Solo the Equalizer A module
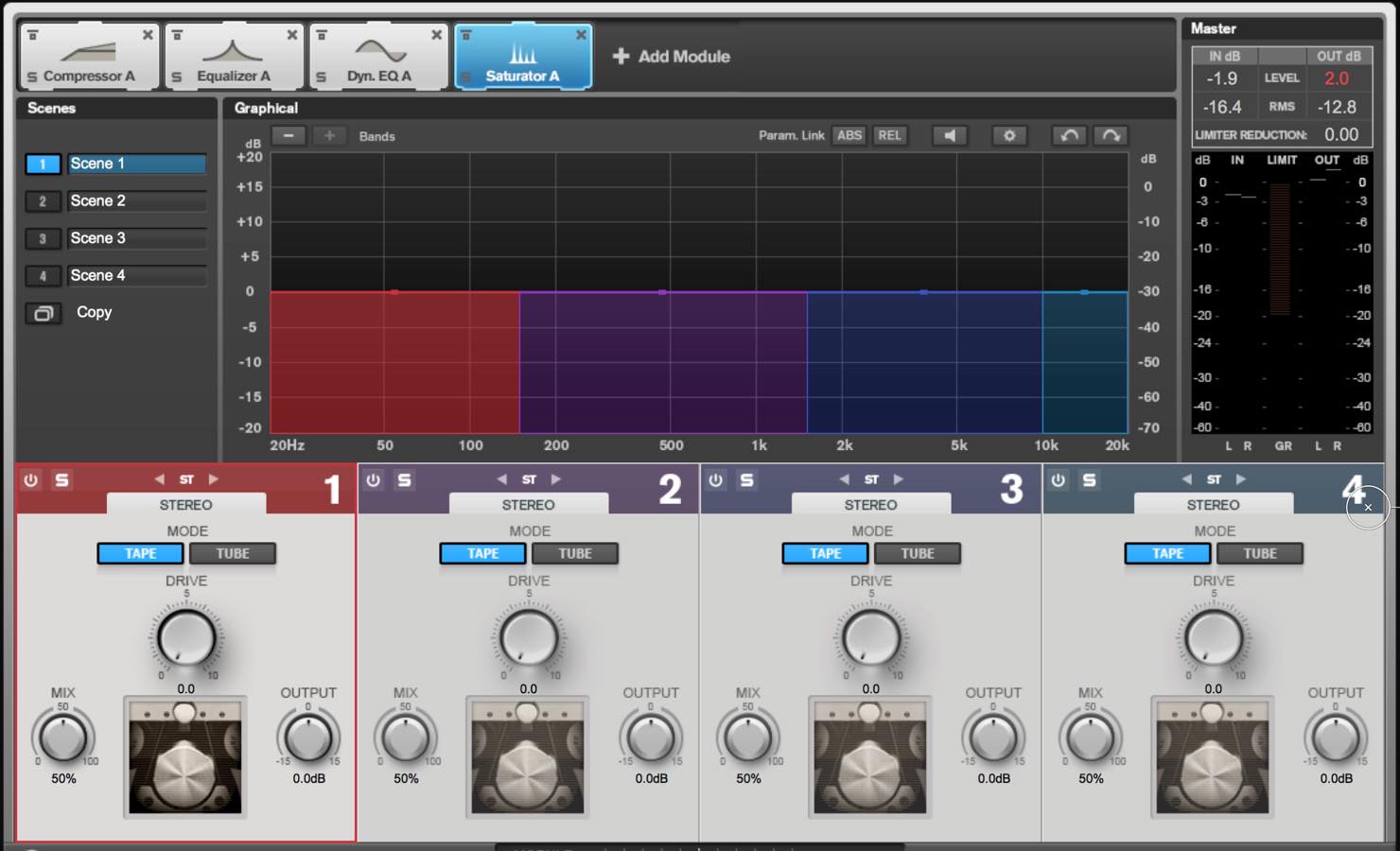 176,77
